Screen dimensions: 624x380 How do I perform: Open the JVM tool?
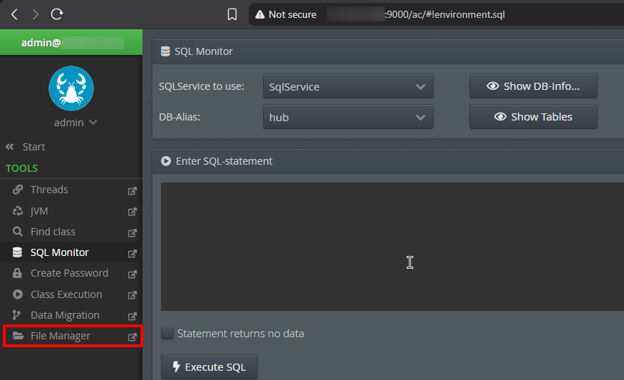coord(39,211)
